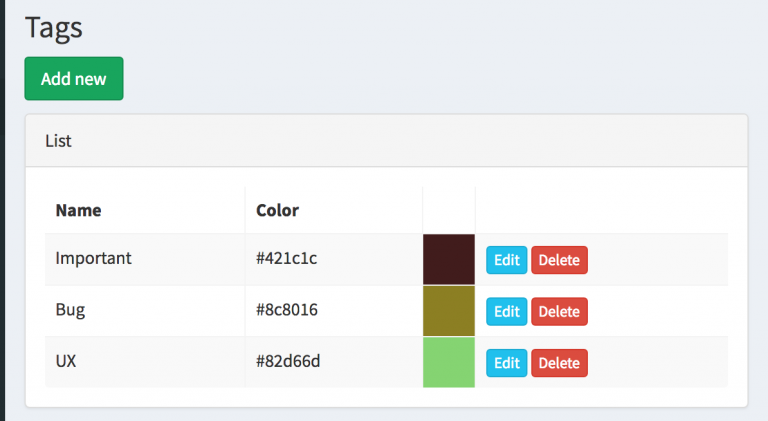This screenshot has height=421, width=768.
Task: Click the #421c1c color code
Action: [x=287, y=258]
